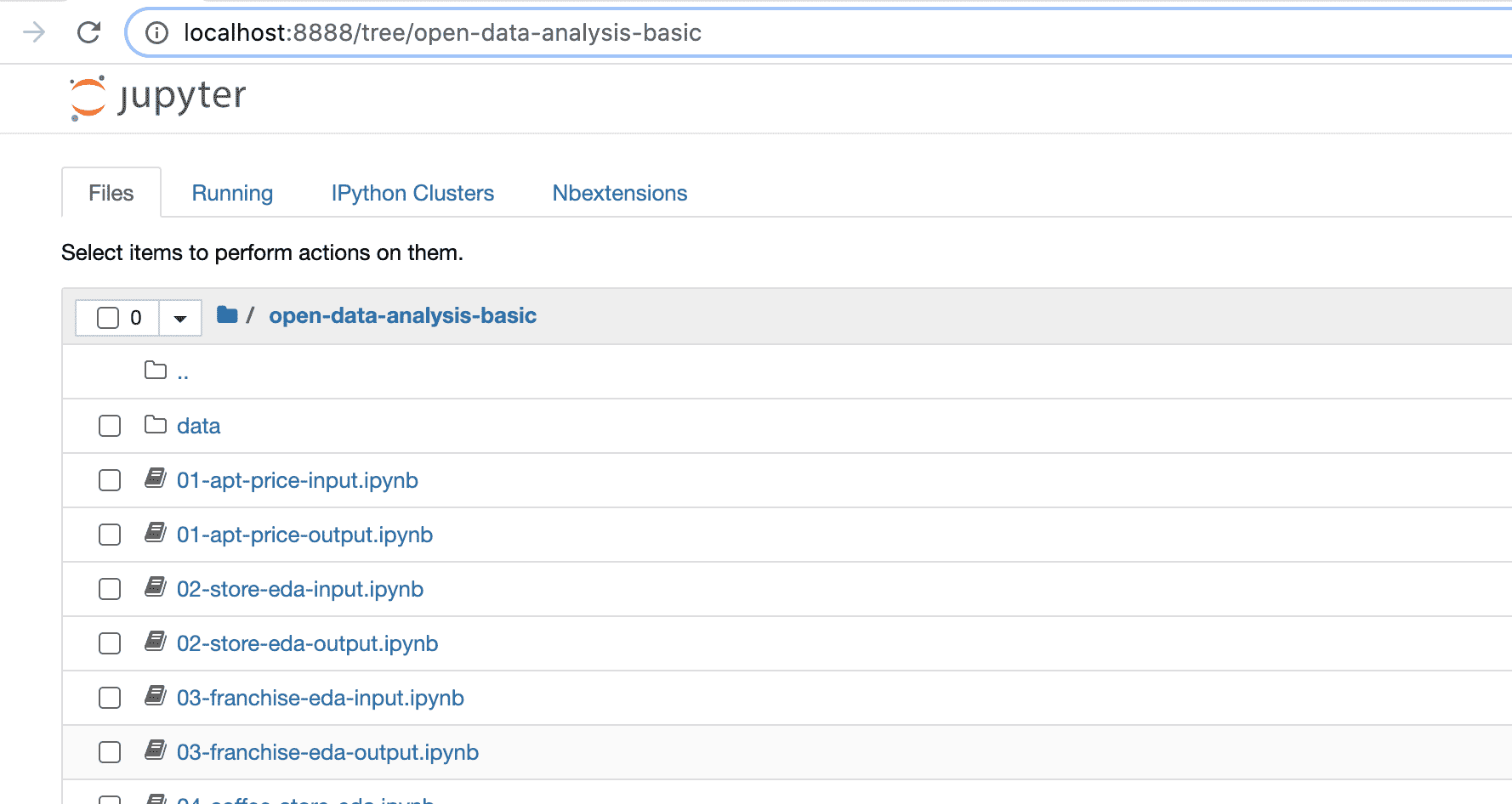Screen dimensions: 1512x804
Task: Click the browser address bar URL
Action: pyautogui.click(x=442, y=33)
